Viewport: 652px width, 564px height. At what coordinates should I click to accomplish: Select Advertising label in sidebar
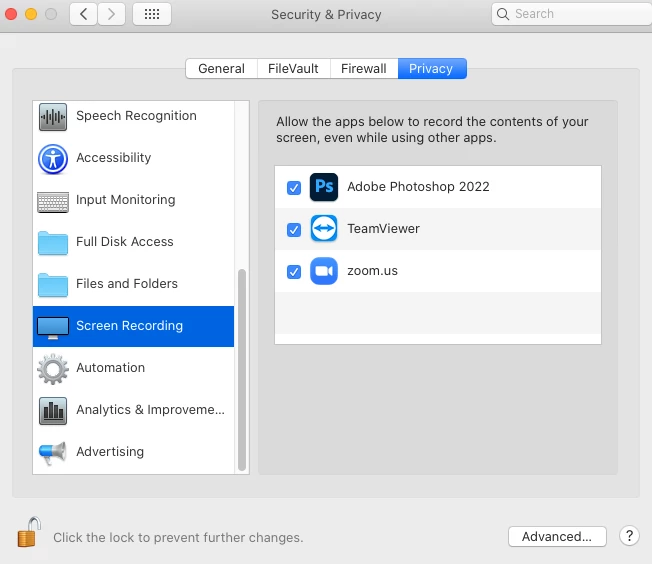coord(110,452)
